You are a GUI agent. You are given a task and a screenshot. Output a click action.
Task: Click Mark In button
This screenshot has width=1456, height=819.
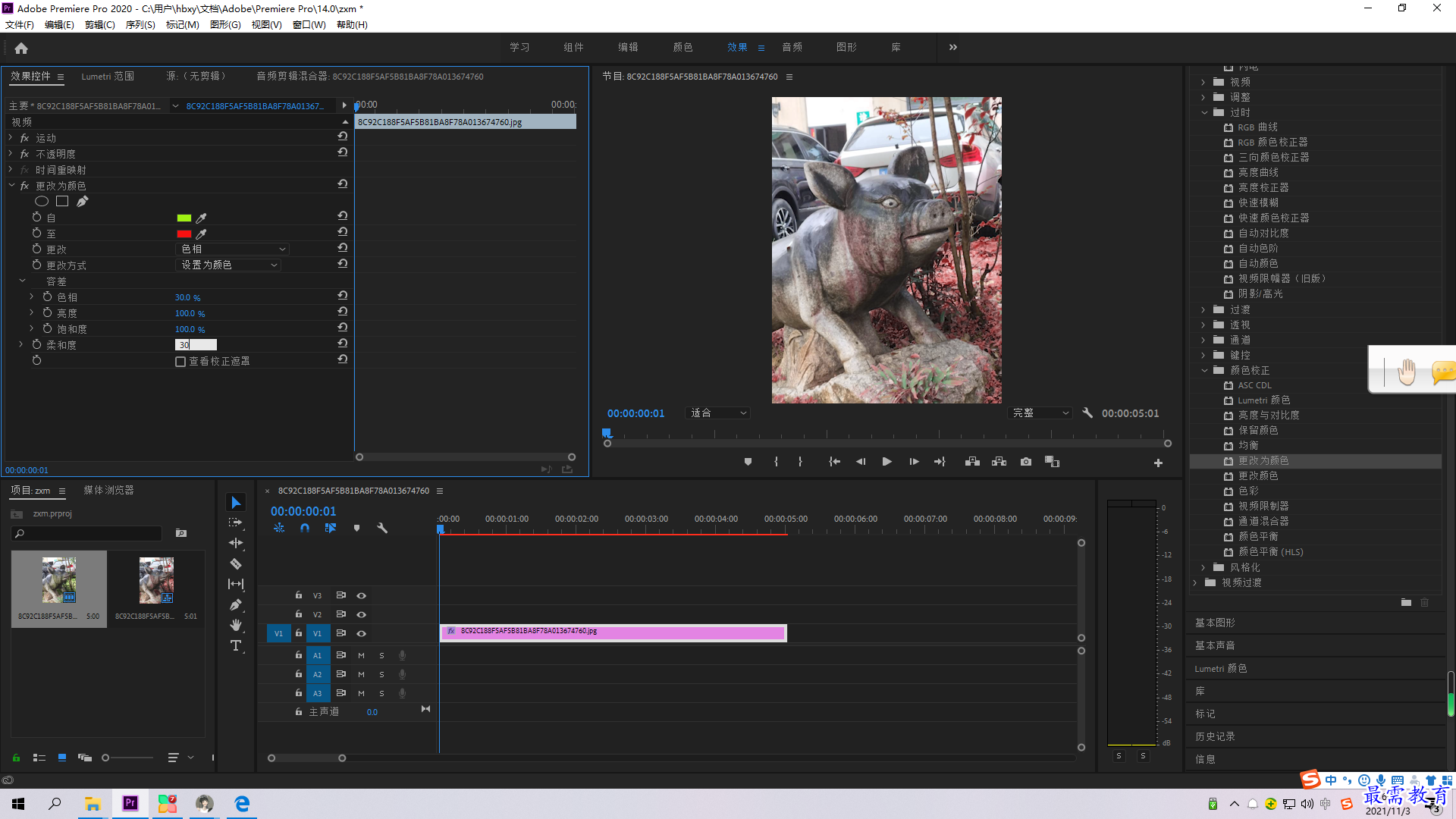pos(776,462)
